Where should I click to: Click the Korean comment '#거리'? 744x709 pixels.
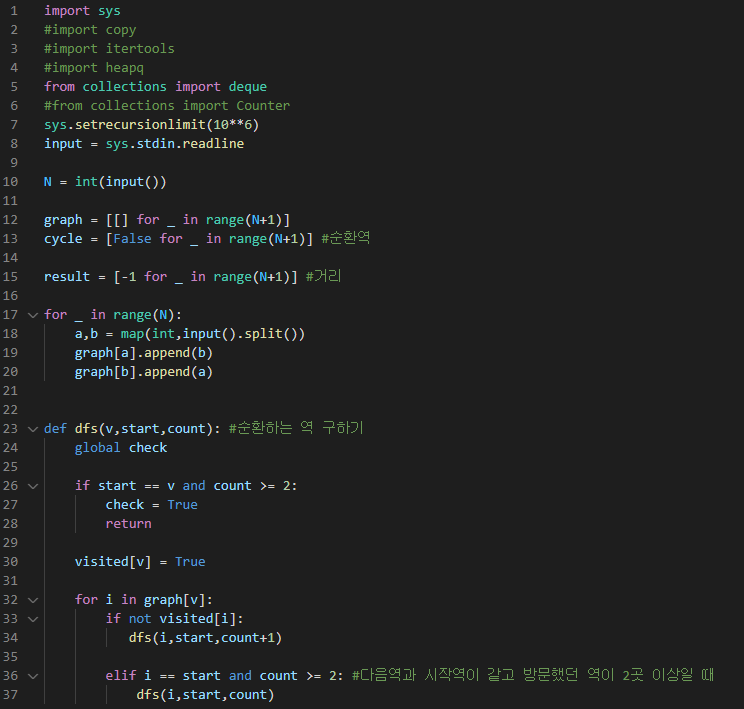[324, 276]
